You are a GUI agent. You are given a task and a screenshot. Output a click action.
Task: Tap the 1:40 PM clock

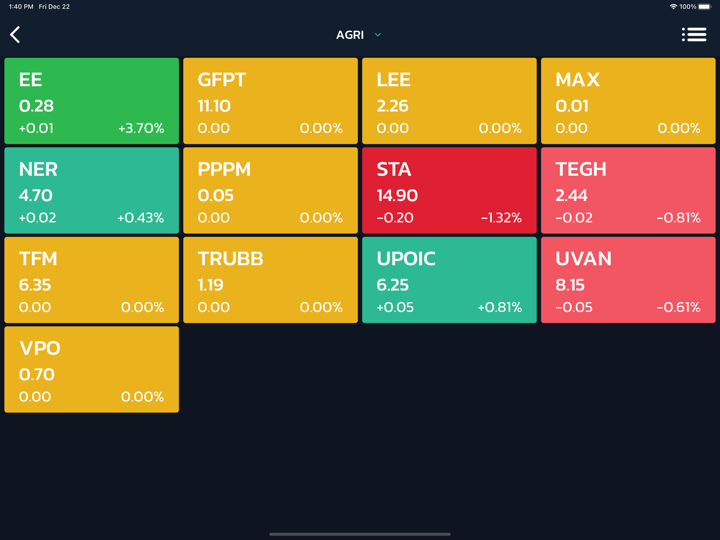coord(21,7)
